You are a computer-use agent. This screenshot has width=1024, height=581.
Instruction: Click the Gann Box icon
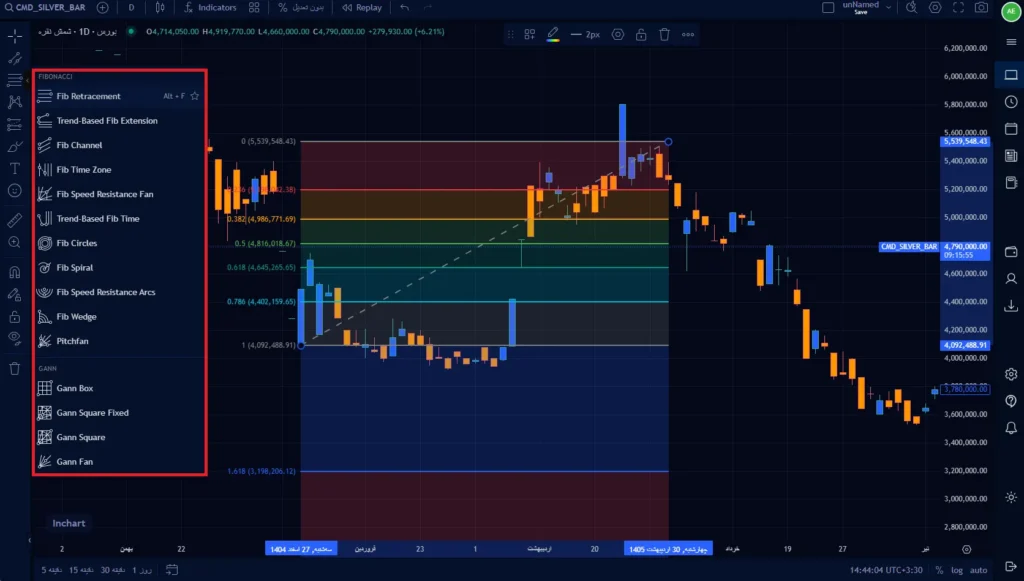pos(44,388)
